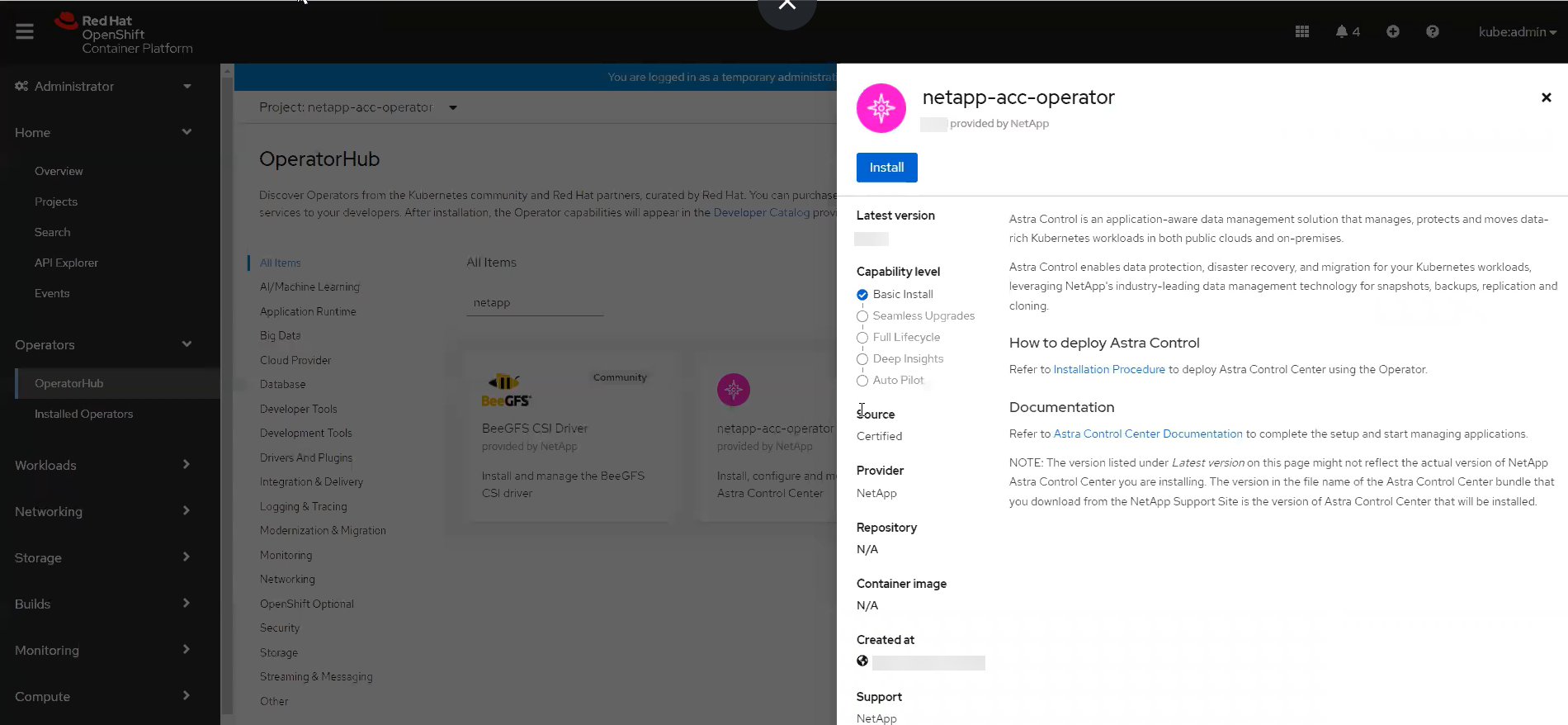Close the netapp-acc-operator details panel
The height and width of the screenshot is (725, 1568).
[x=1546, y=97]
